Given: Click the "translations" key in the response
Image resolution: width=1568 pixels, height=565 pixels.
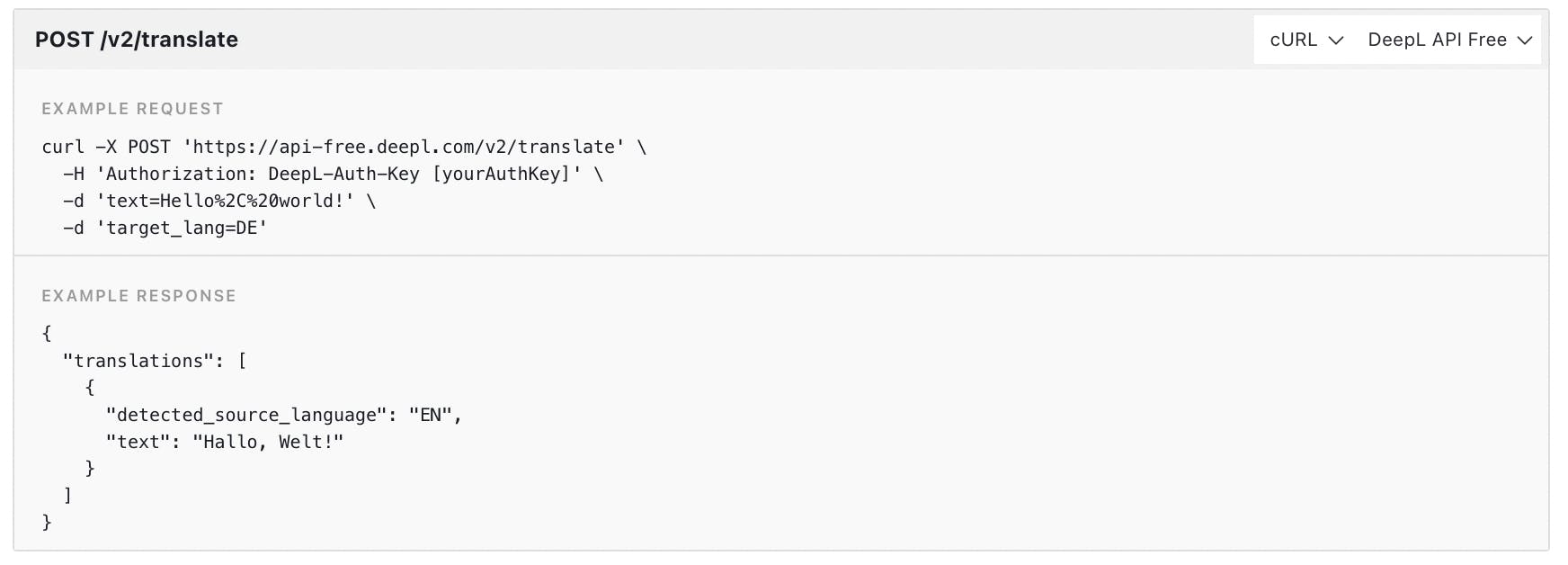Looking at the screenshot, I should (x=138, y=361).
